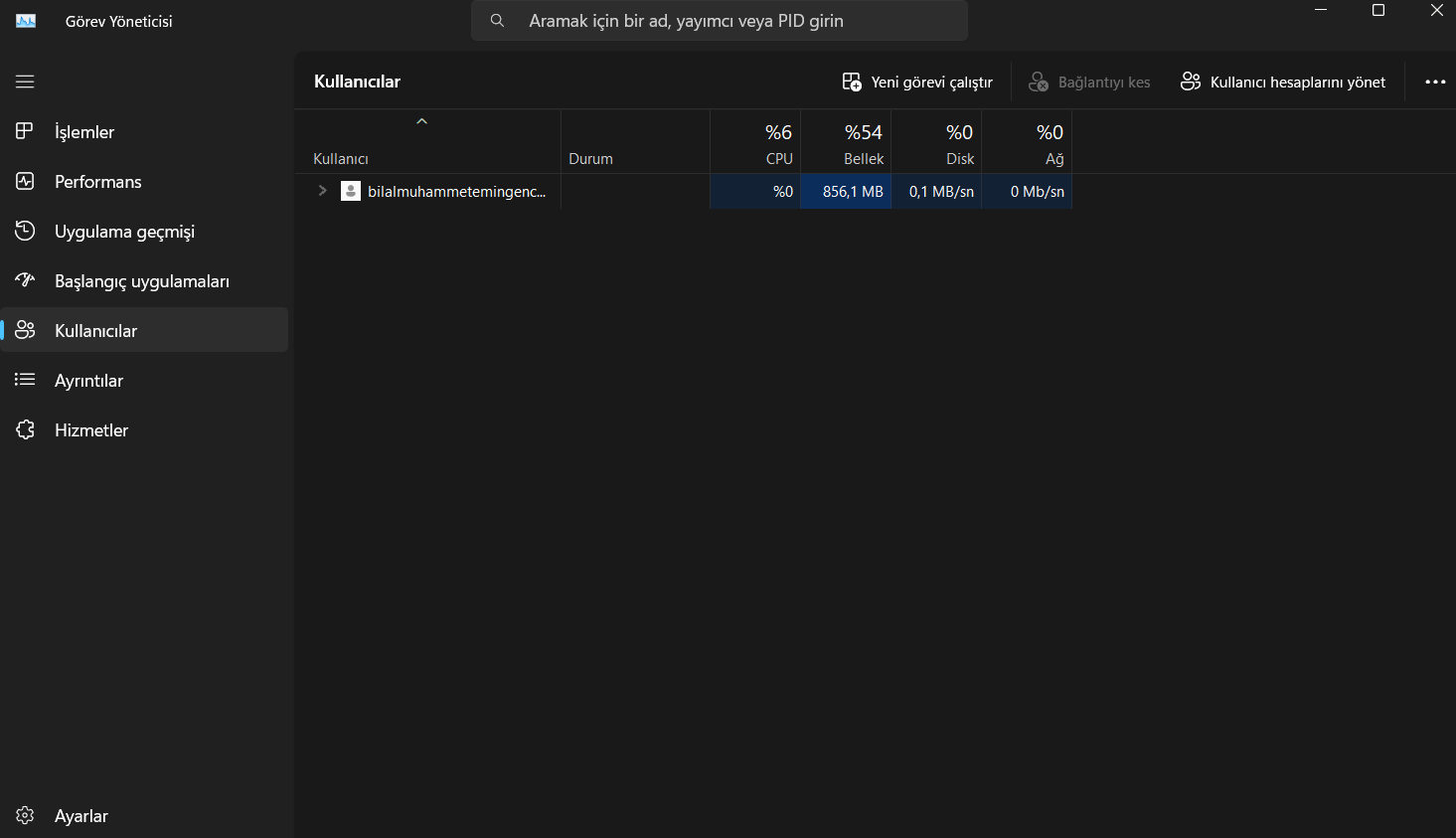Click the Ayarlar gear icon
The width and height of the screenshot is (1456, 838).
25,815
